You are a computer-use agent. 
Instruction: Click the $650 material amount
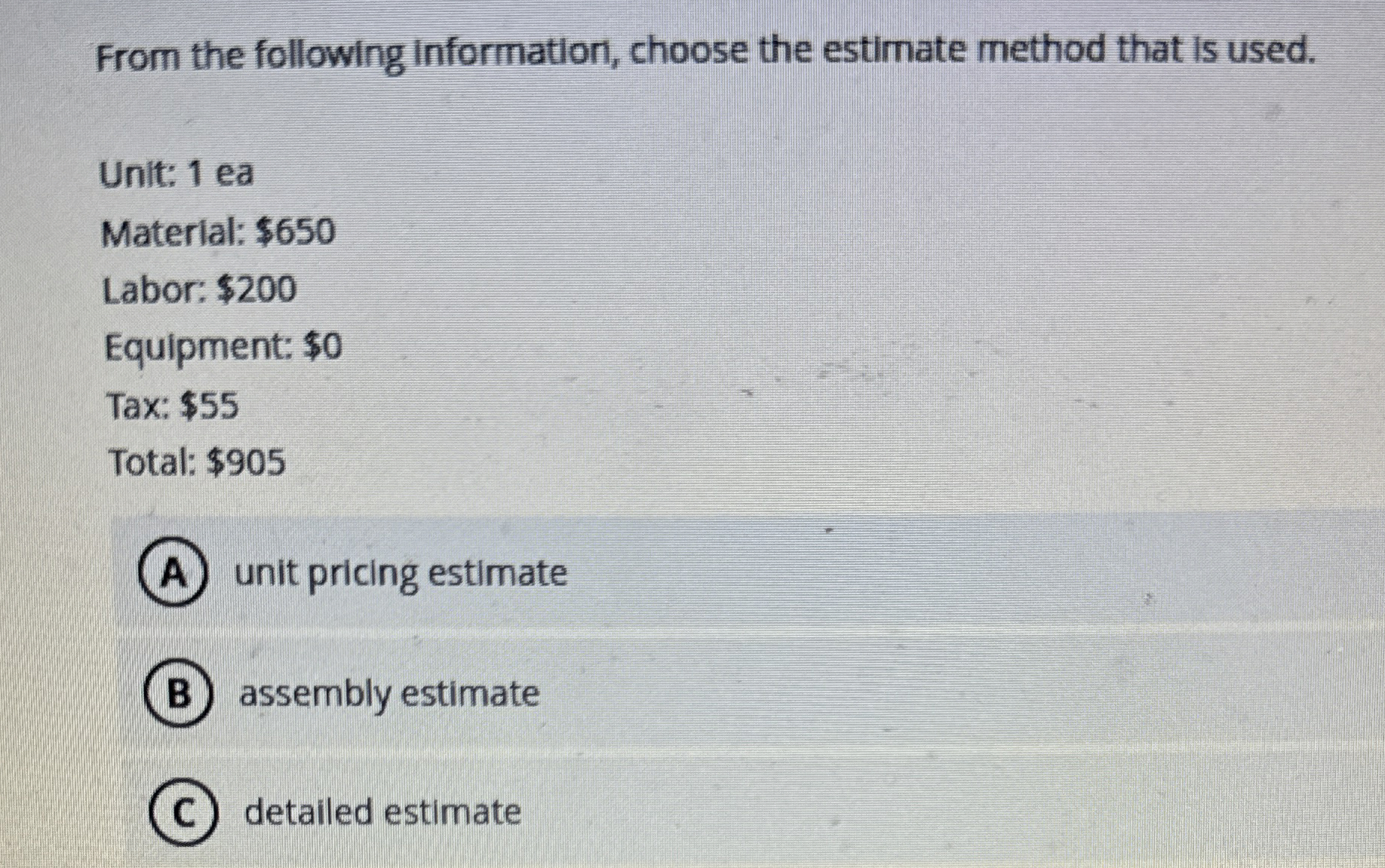296,232
